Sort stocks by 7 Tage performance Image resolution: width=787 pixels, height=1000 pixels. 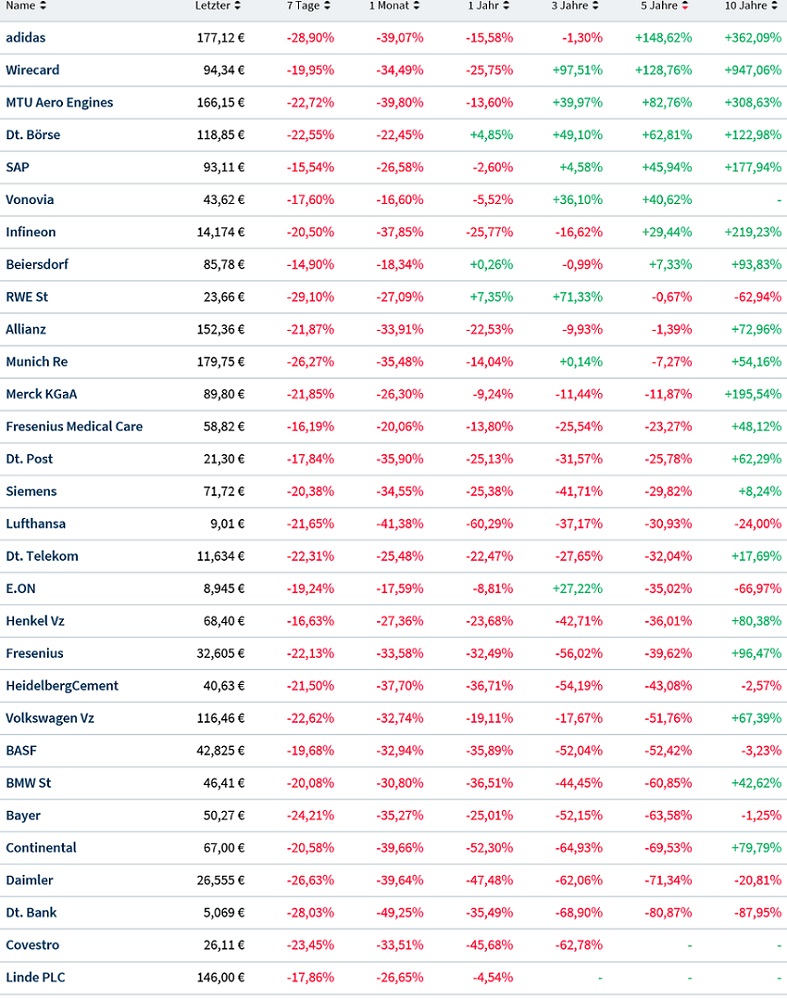tap(325, 7)
